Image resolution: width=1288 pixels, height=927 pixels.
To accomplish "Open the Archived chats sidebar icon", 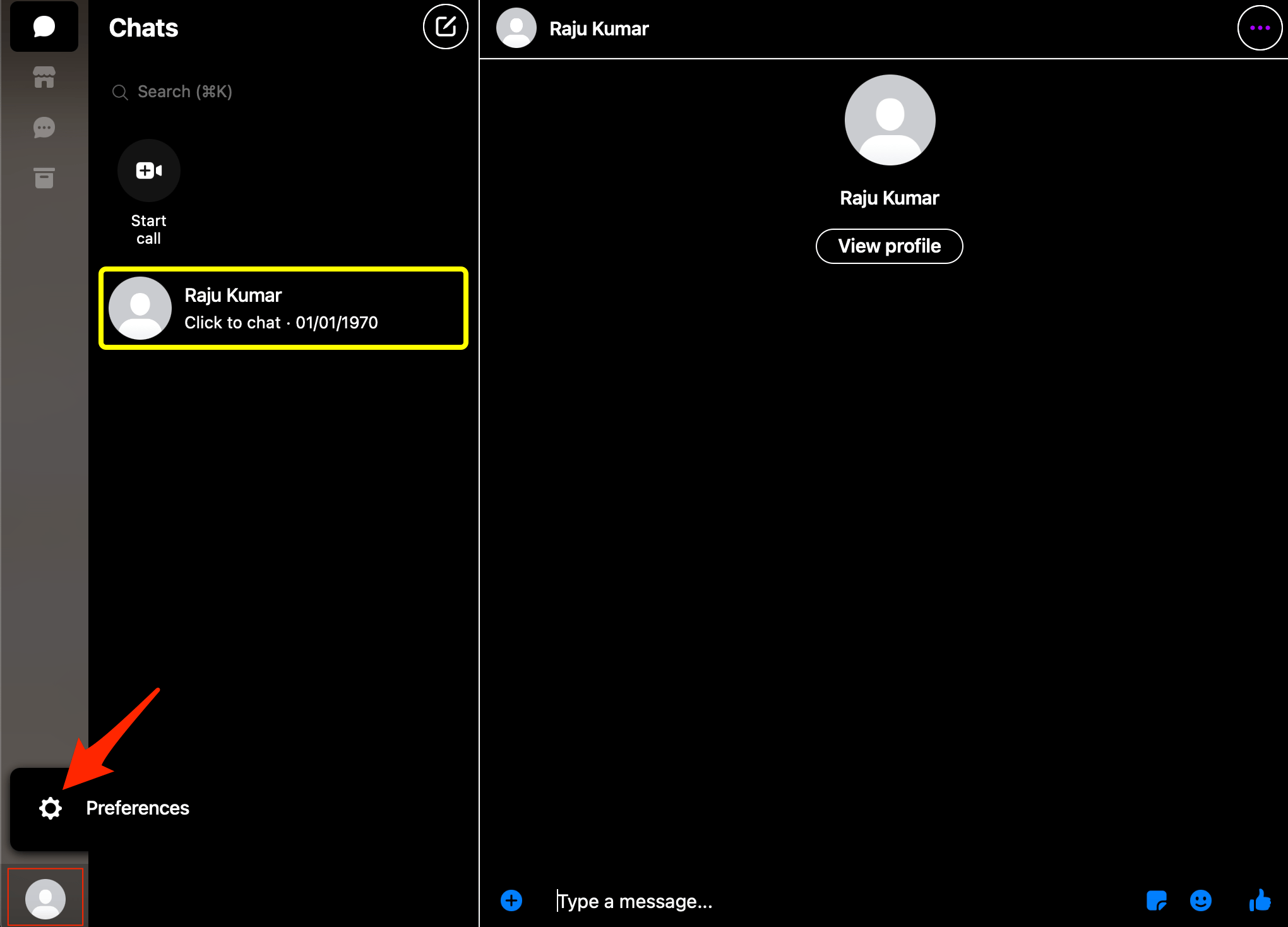I will [x=44, y=178].
